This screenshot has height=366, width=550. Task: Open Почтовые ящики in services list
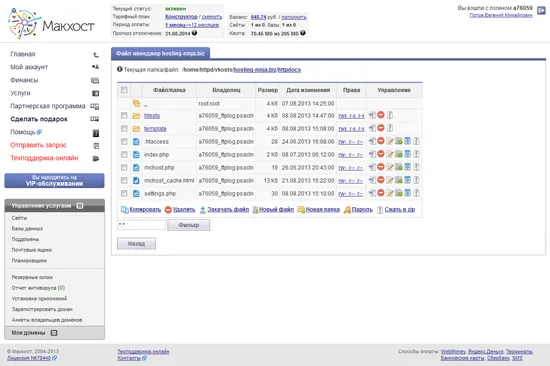click(32, 250)
